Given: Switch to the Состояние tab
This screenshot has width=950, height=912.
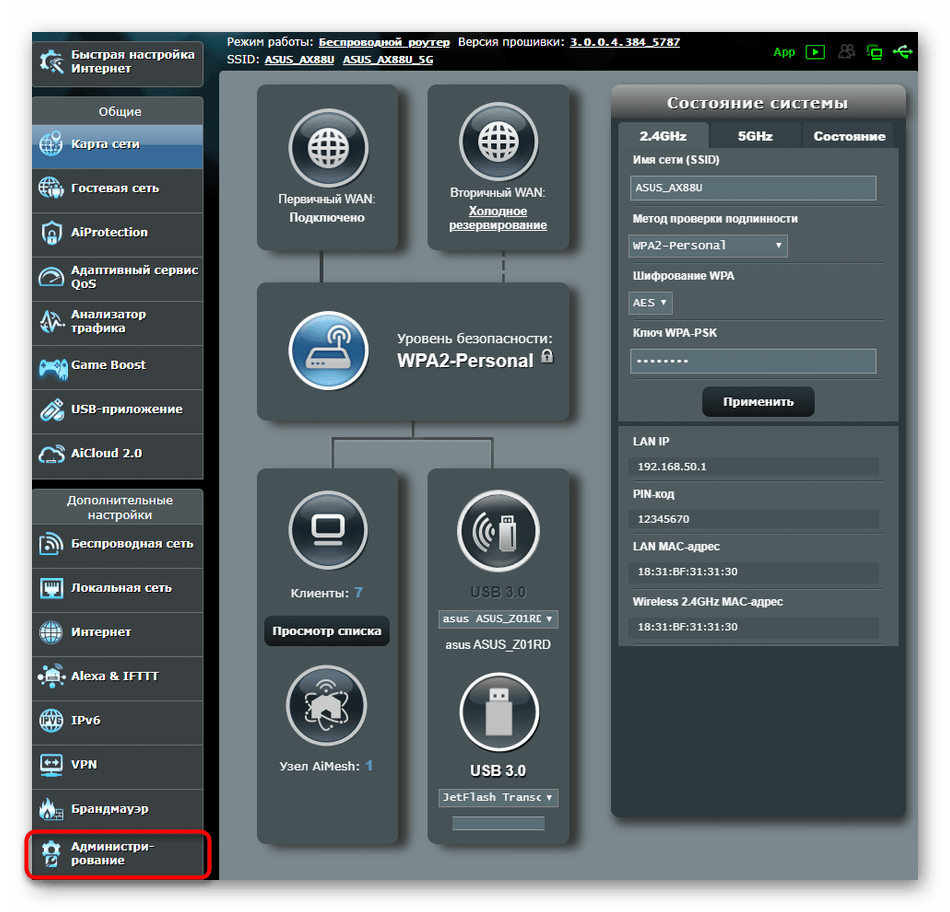Looking at the screenshot, I should (x=849, y=136).
